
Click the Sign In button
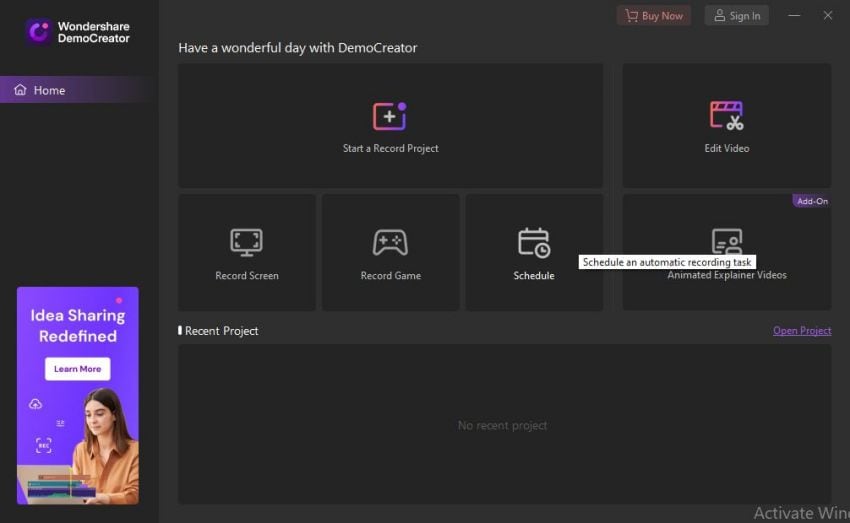(737, 16)
